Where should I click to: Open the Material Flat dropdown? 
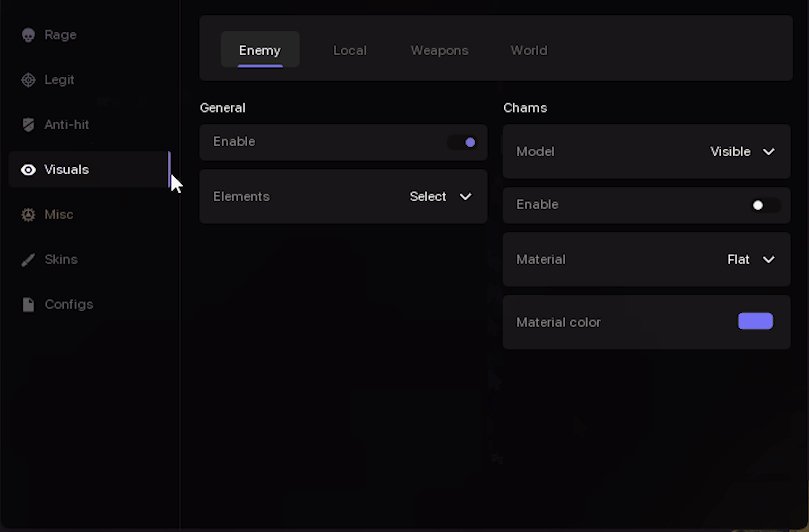click(x=751, y=260)
